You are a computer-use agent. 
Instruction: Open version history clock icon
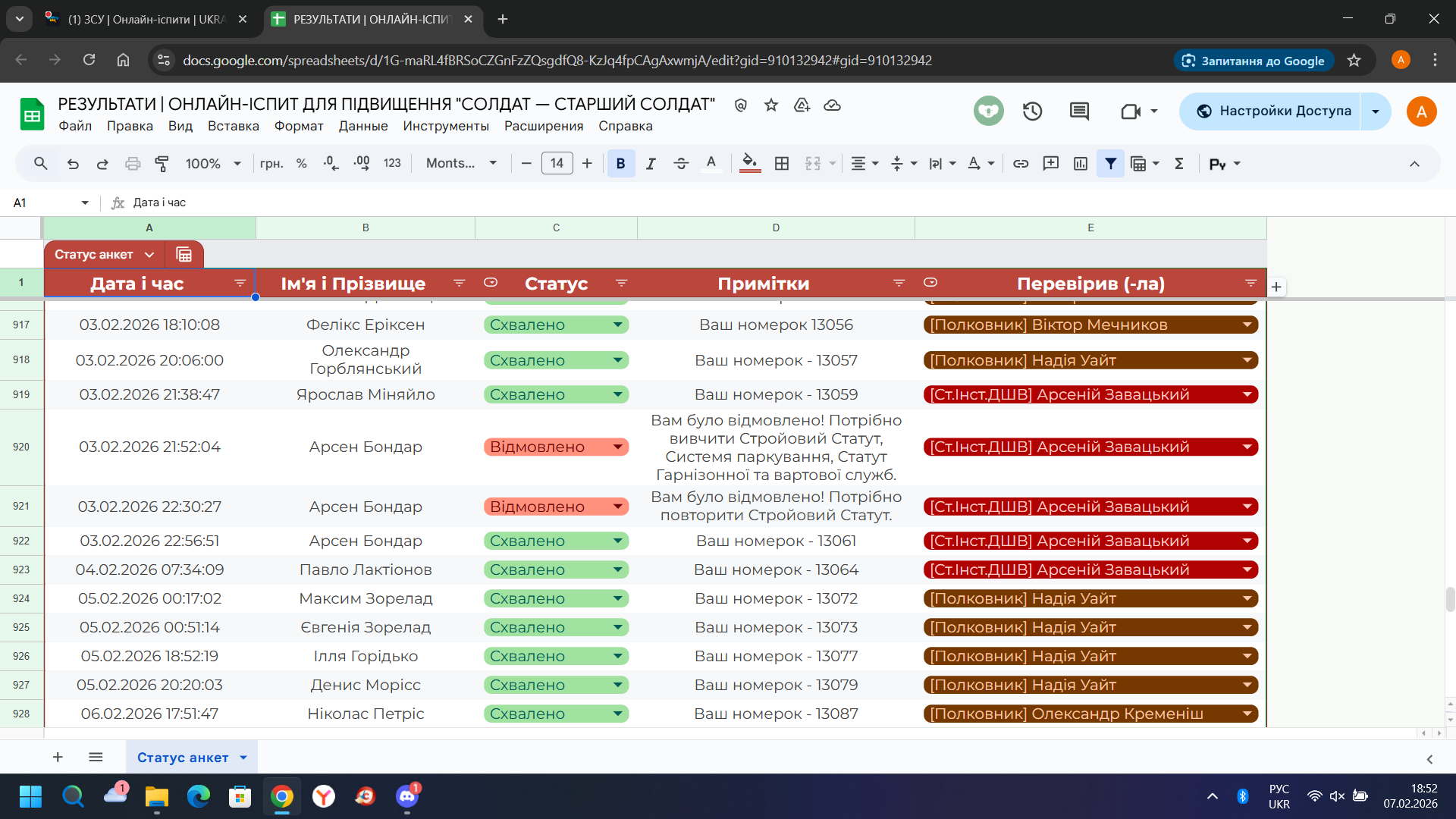pos(1032,111)
